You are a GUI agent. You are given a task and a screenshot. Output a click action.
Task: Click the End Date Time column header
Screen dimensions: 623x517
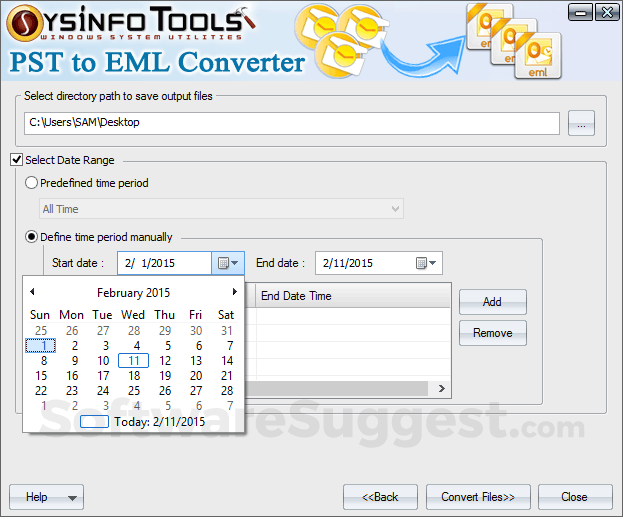353,296
